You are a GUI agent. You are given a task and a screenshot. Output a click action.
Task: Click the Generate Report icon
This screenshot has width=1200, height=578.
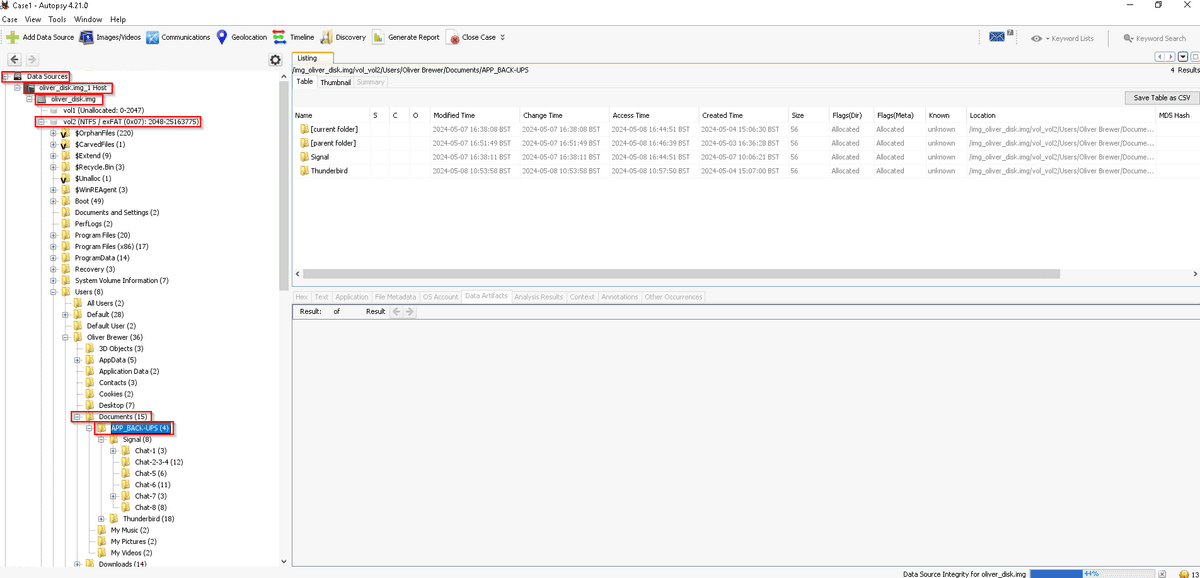[x=378, y=37]
